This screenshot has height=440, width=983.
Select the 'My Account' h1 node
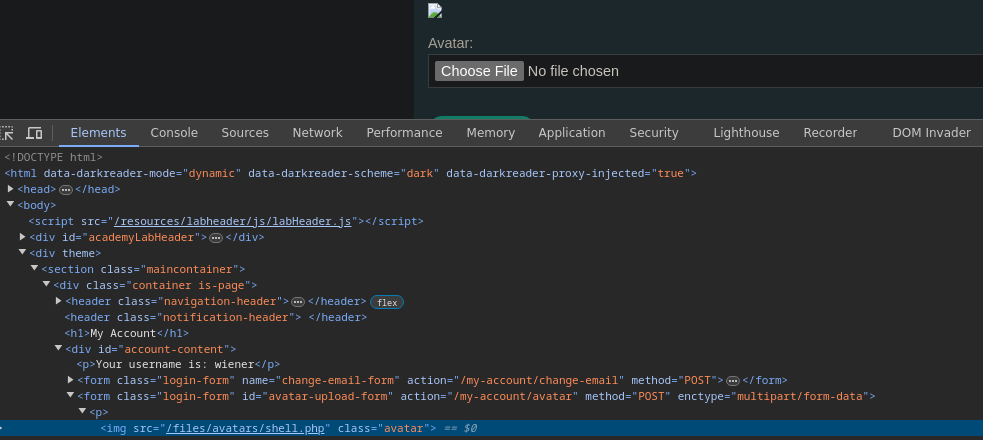126,333
